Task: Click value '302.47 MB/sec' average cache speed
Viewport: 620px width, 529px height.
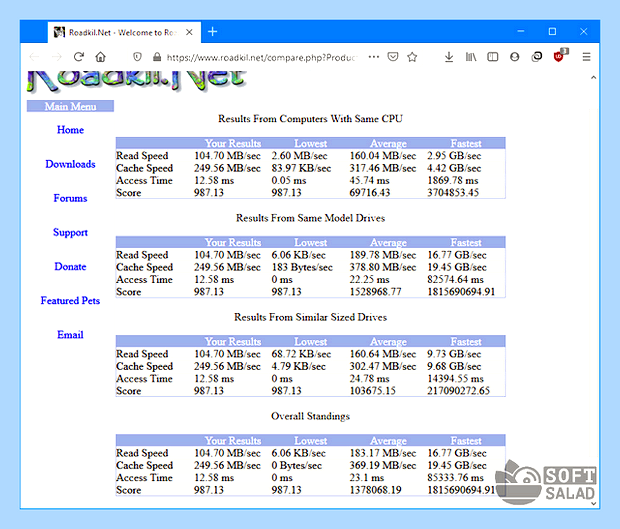Action: pos(382,366)
